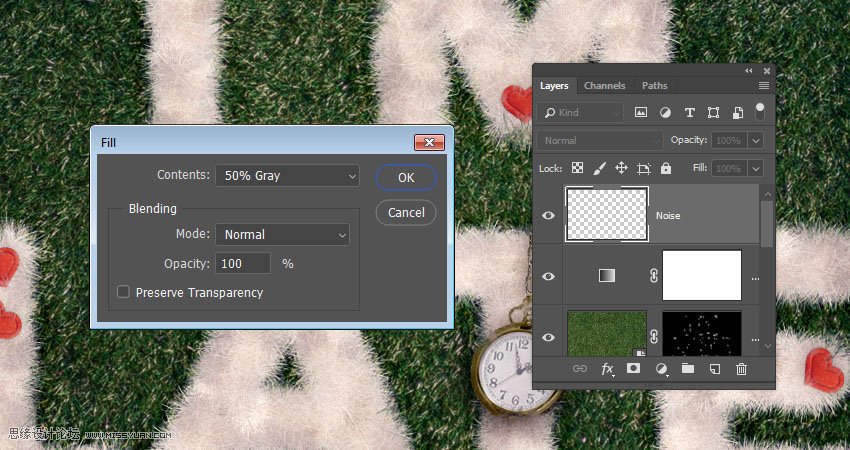Open the layer style fx menu
Image resolution: width=850 pixels, height=450 pixels.
(607, 369)
